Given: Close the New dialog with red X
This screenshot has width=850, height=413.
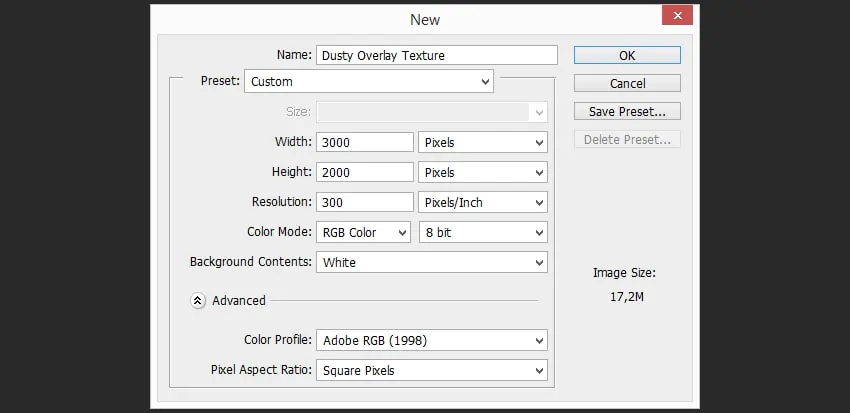Looking at the screenshot, I should click(x=677, y=16).
